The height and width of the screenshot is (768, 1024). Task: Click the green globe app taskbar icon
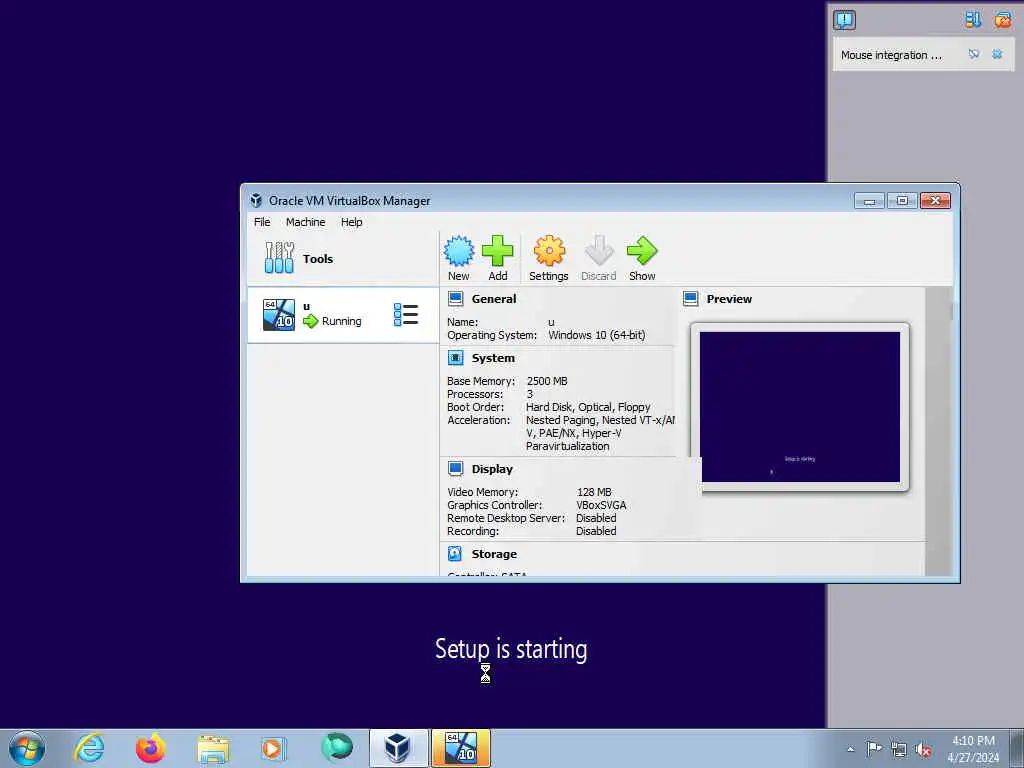coord(336,748)
